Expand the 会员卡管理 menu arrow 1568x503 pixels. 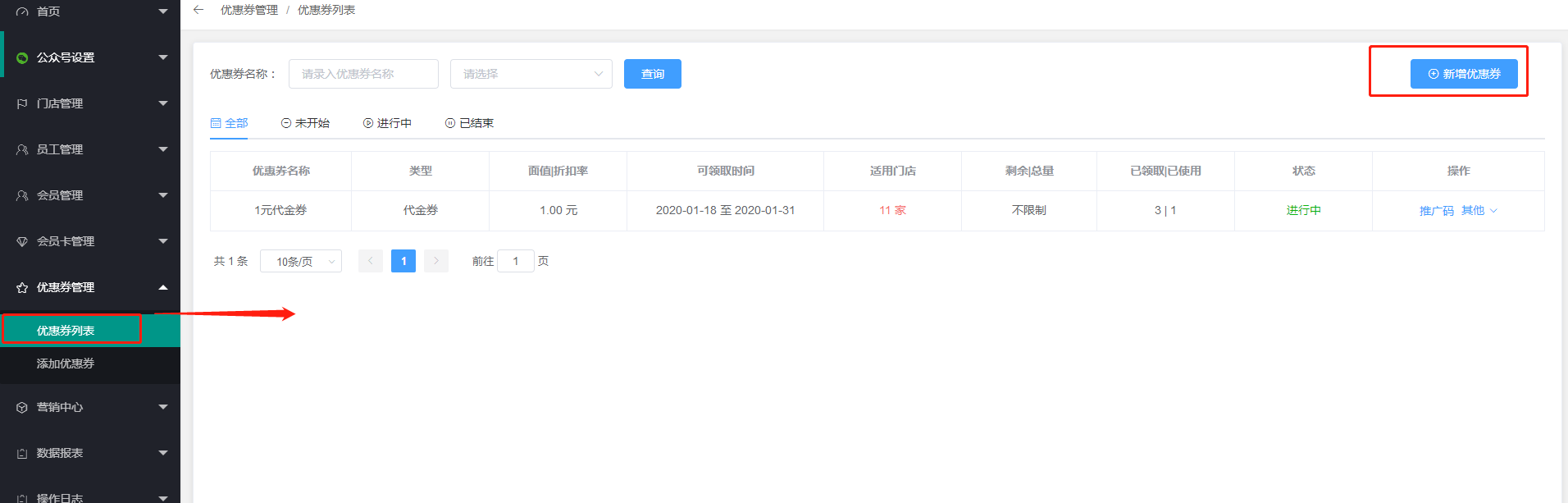point(163,241)
